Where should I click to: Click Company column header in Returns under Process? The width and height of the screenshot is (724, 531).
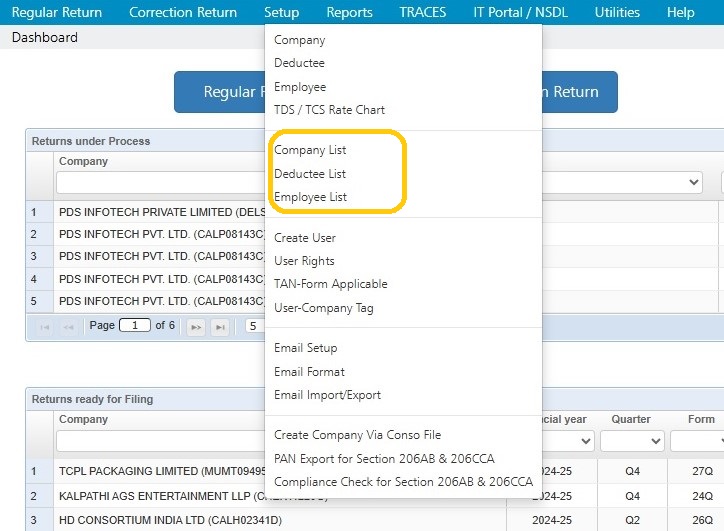(83, 161)
